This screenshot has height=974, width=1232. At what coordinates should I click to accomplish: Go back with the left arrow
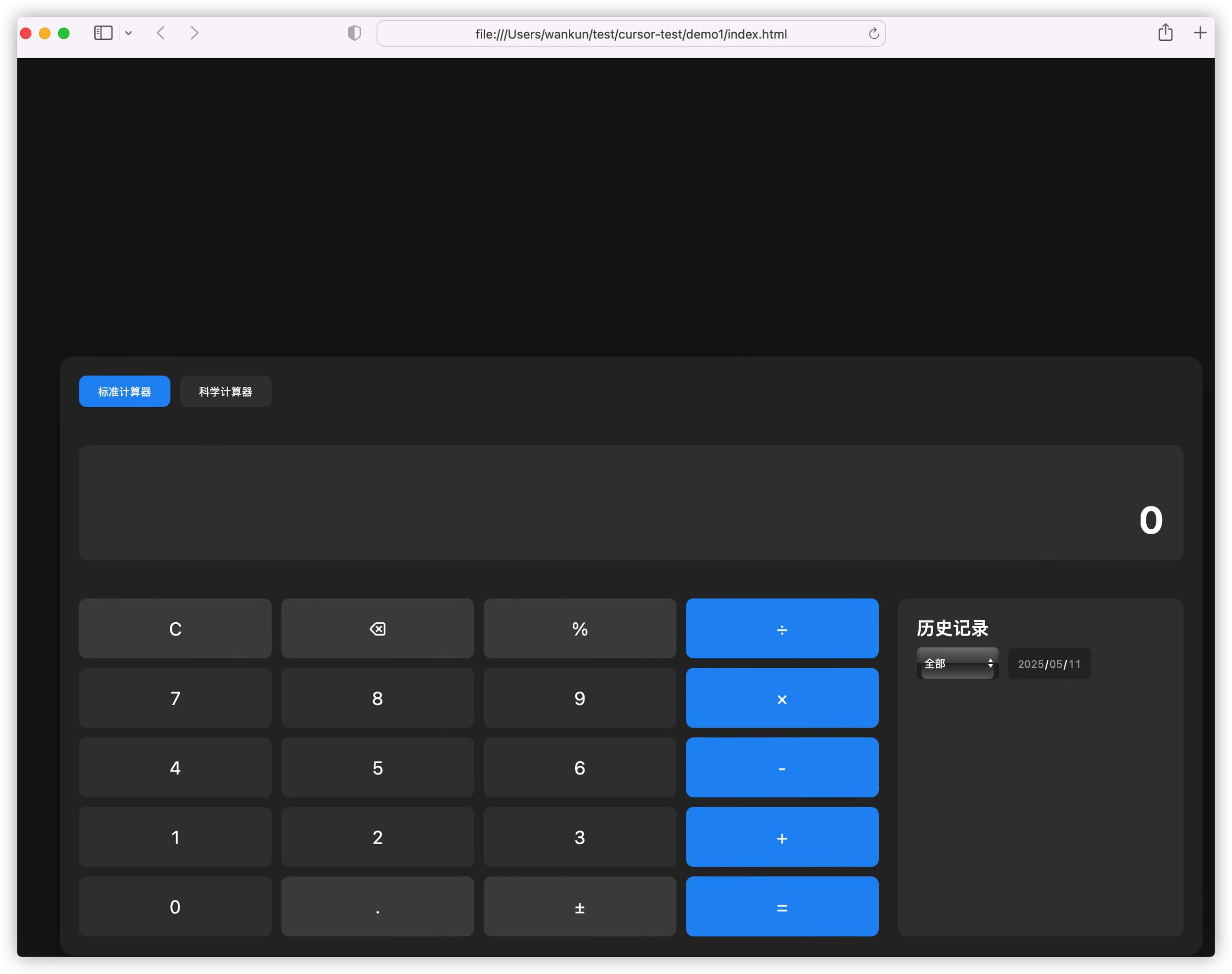click(161, 33)
